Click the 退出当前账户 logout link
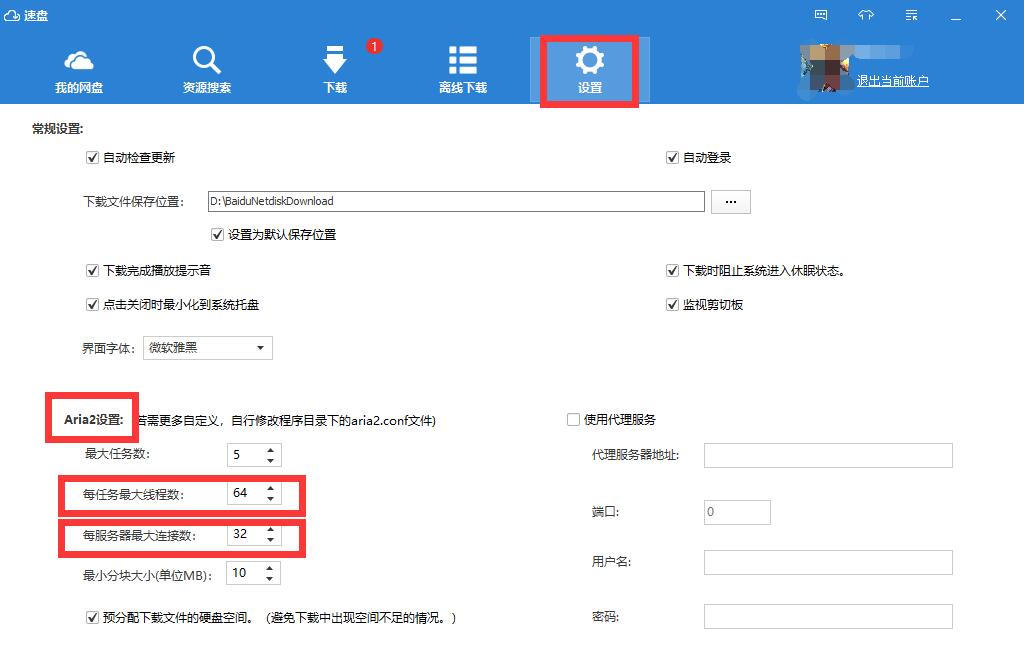 point(892,81)
